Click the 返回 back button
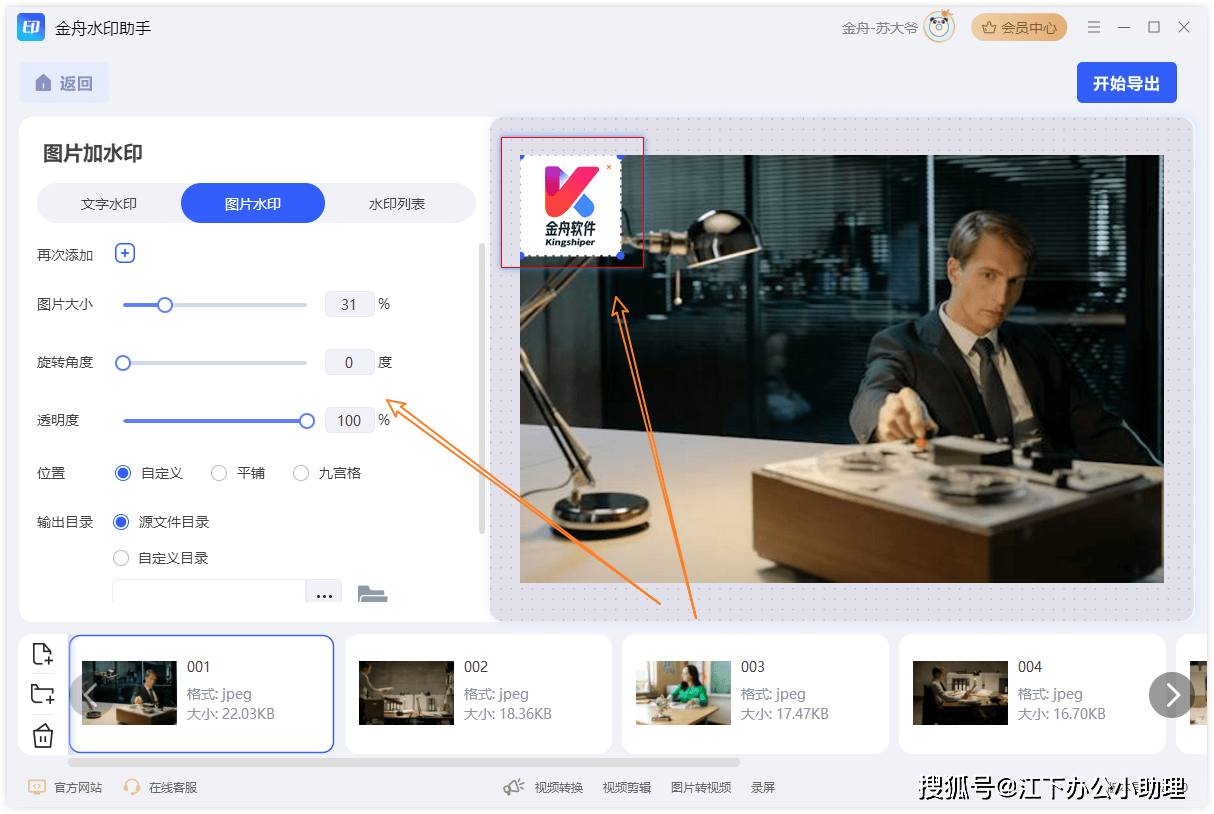Screen dimensions: 1214x814 (x=64, y=83)
